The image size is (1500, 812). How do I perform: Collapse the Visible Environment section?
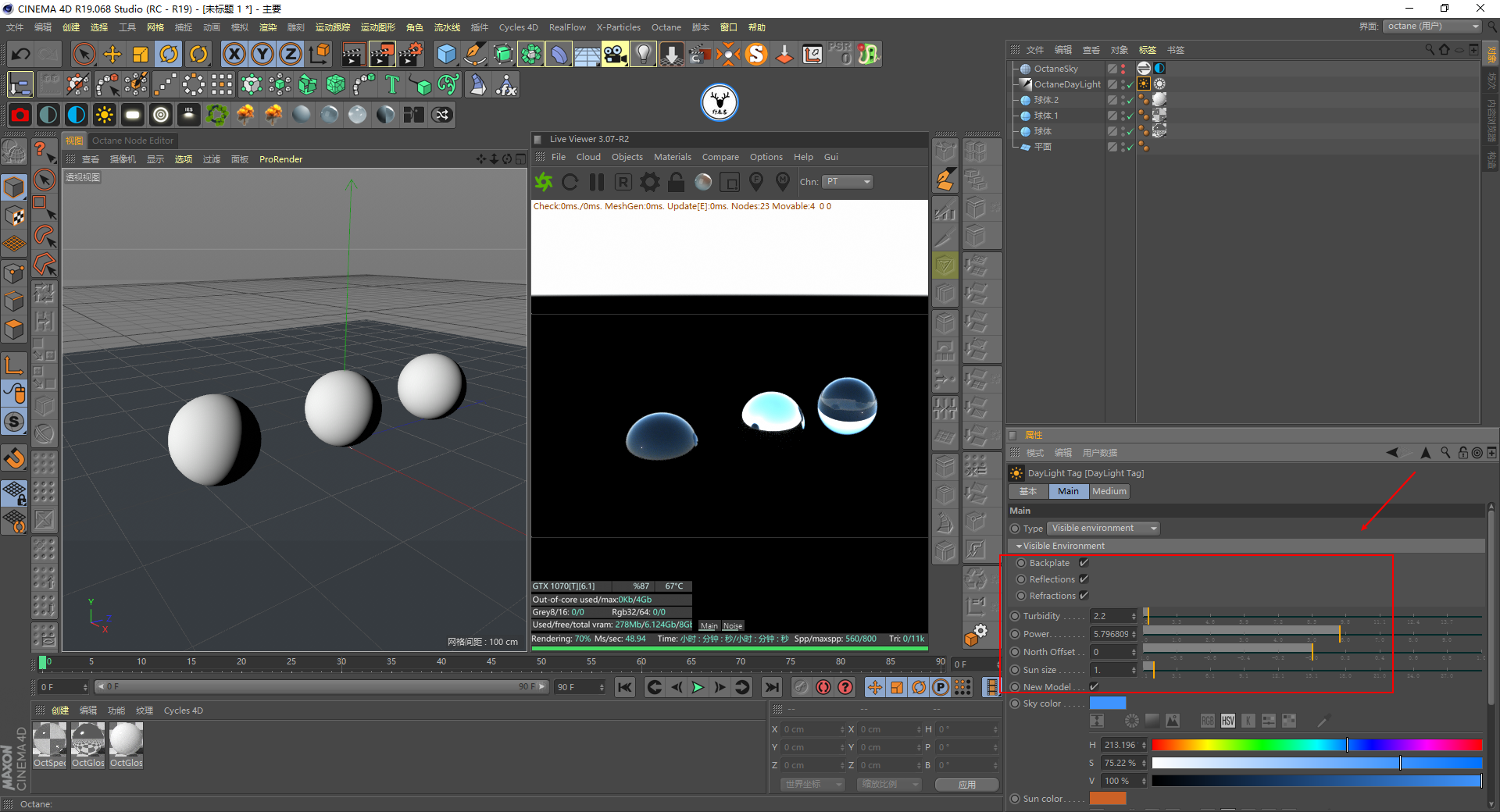point(1019,546)
